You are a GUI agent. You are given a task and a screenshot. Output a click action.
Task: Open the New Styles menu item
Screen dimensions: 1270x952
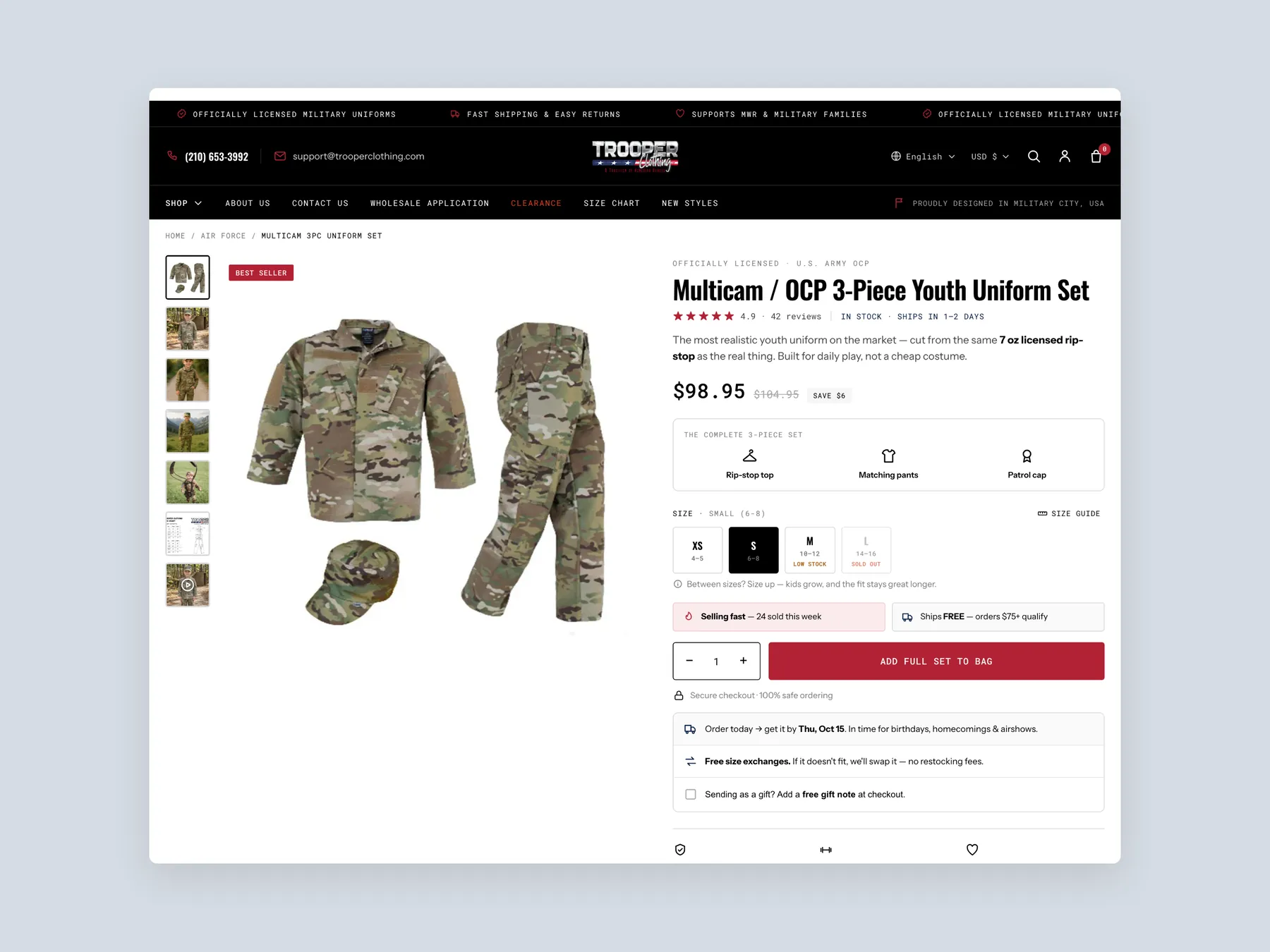[690, 203]
